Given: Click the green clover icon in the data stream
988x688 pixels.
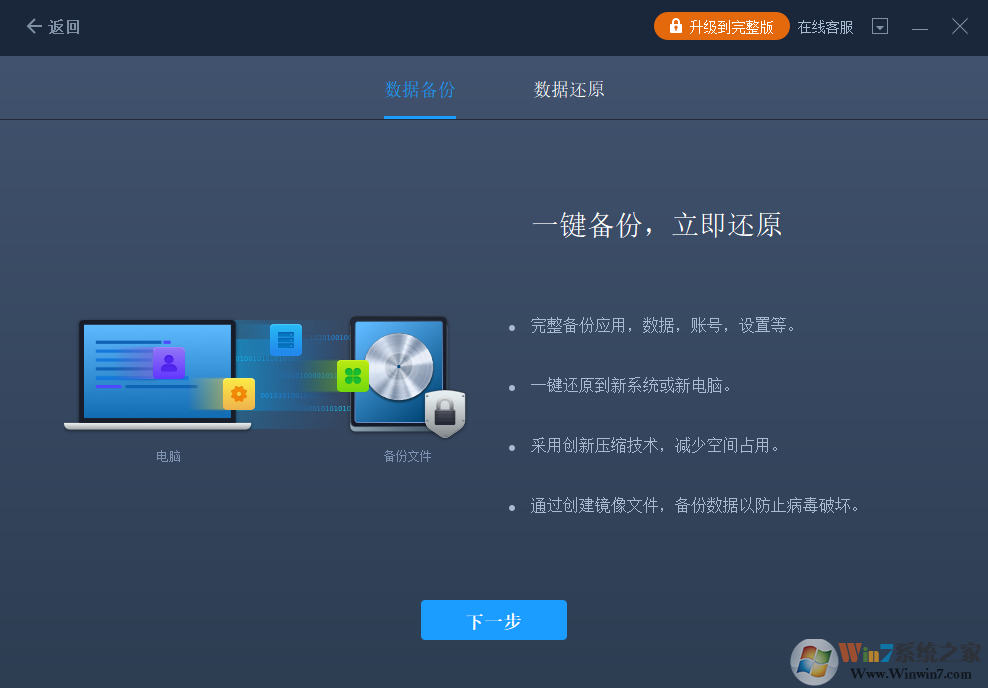Looking at the screenshot, I should (352, 374).
